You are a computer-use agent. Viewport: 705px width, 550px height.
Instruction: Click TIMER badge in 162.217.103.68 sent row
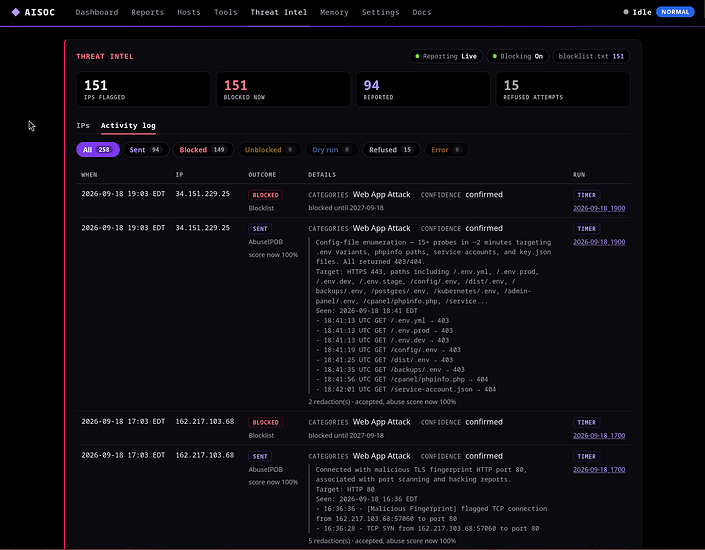tap(586, 456)
